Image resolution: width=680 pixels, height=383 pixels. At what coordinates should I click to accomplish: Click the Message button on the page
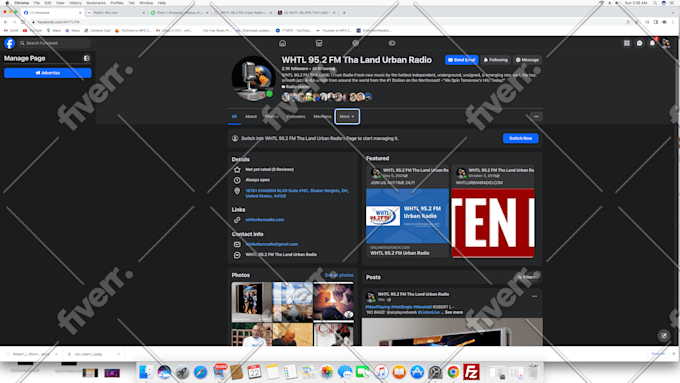pos(527,60)
